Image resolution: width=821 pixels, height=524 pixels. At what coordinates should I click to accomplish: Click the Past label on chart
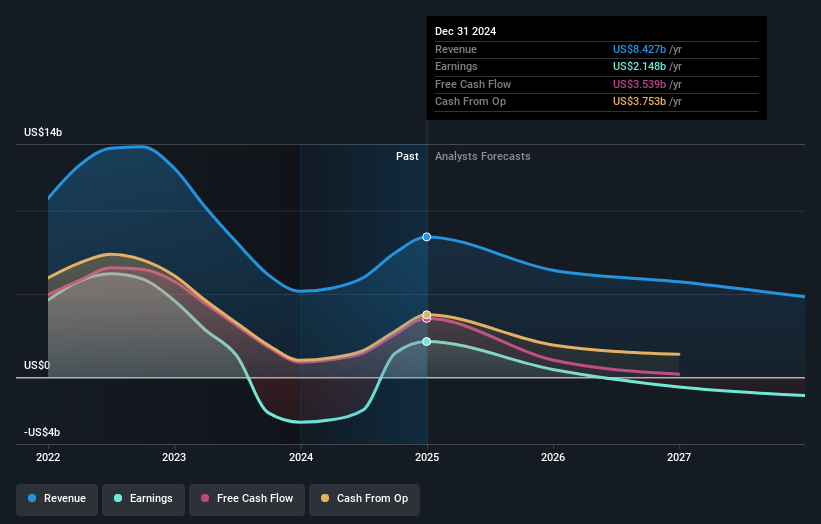click(407, 157)
